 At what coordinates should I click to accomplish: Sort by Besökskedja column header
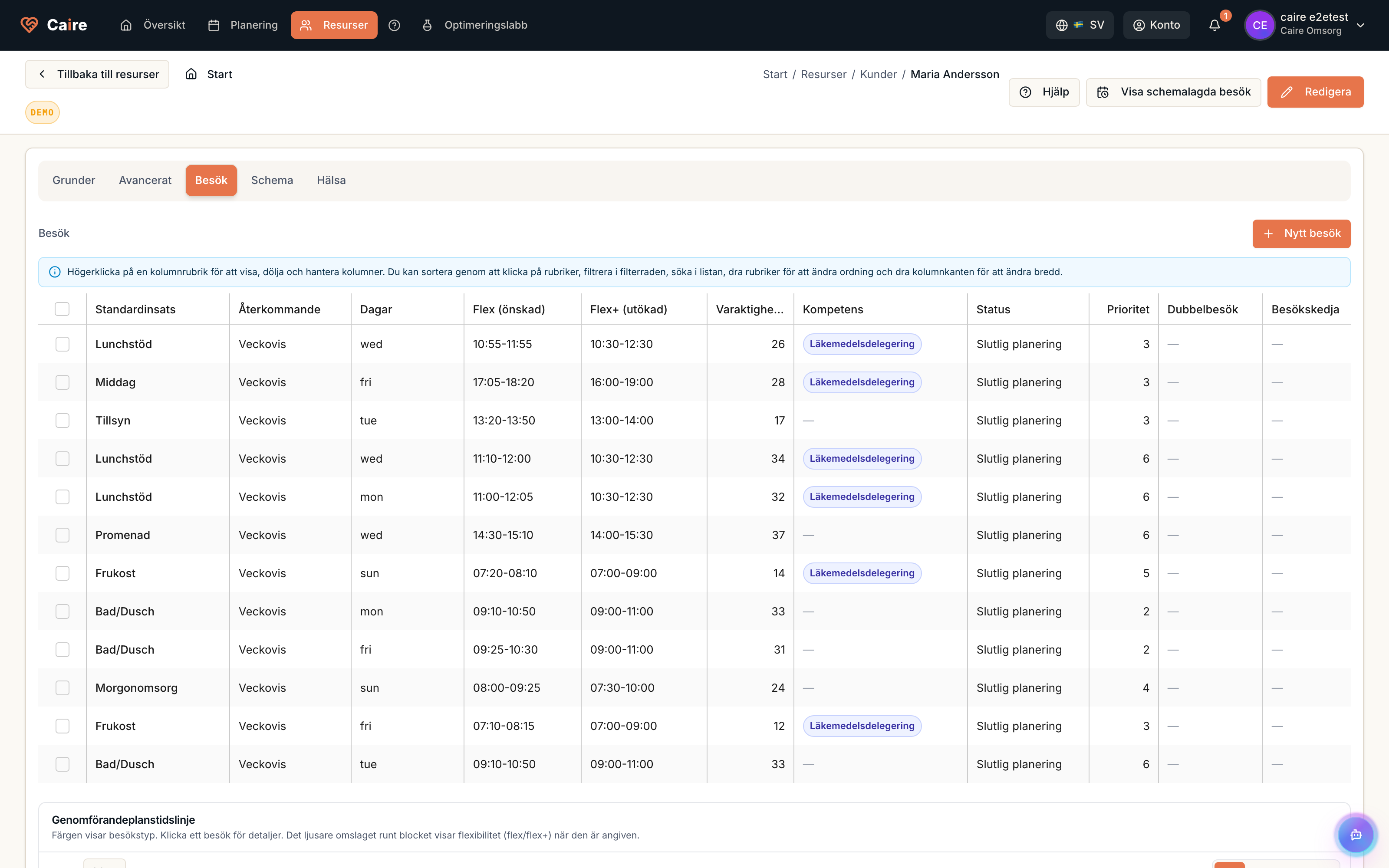click(1305, 309)
